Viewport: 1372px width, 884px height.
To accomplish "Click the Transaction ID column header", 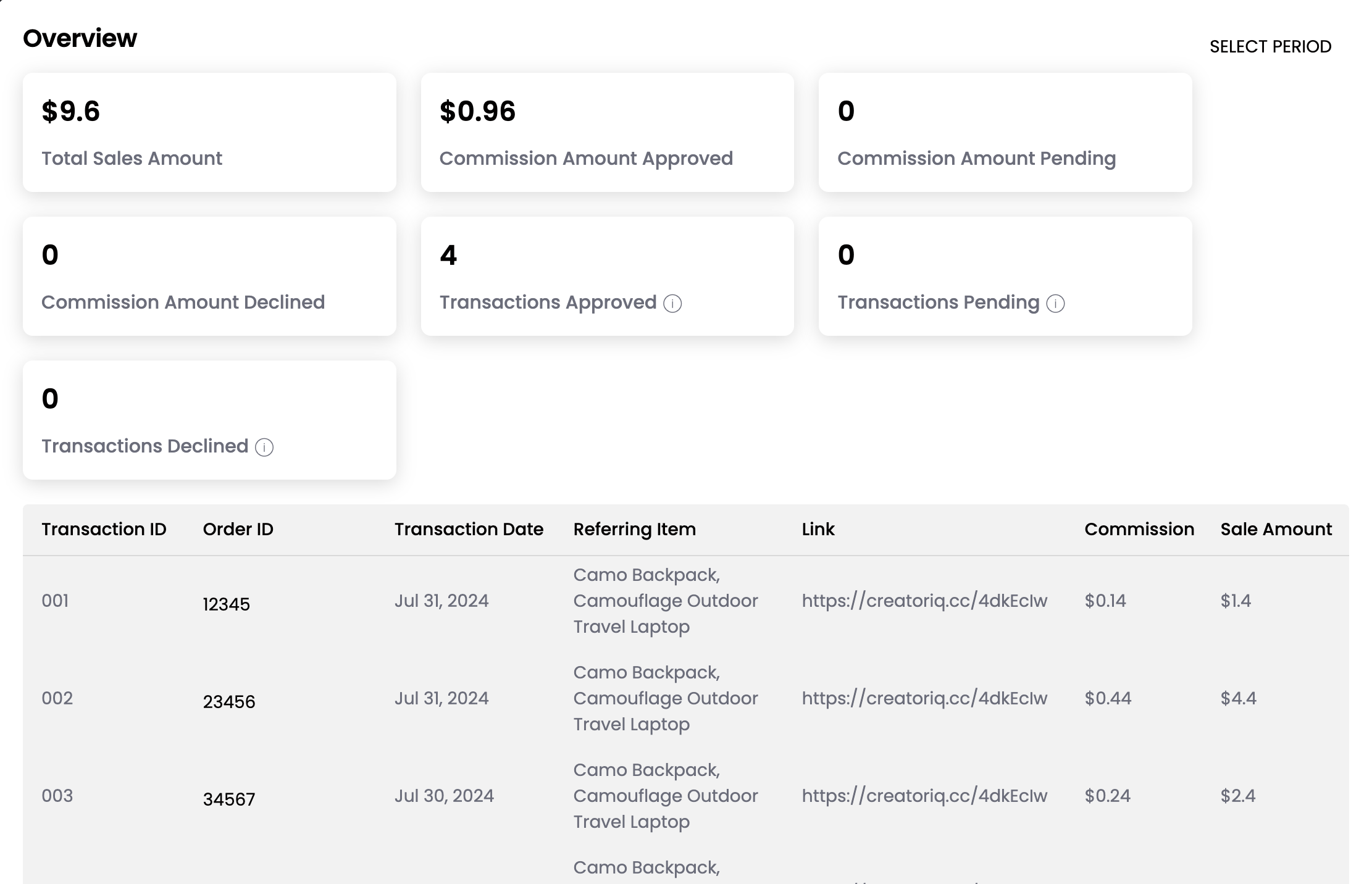I will click(x=104, y=529).
